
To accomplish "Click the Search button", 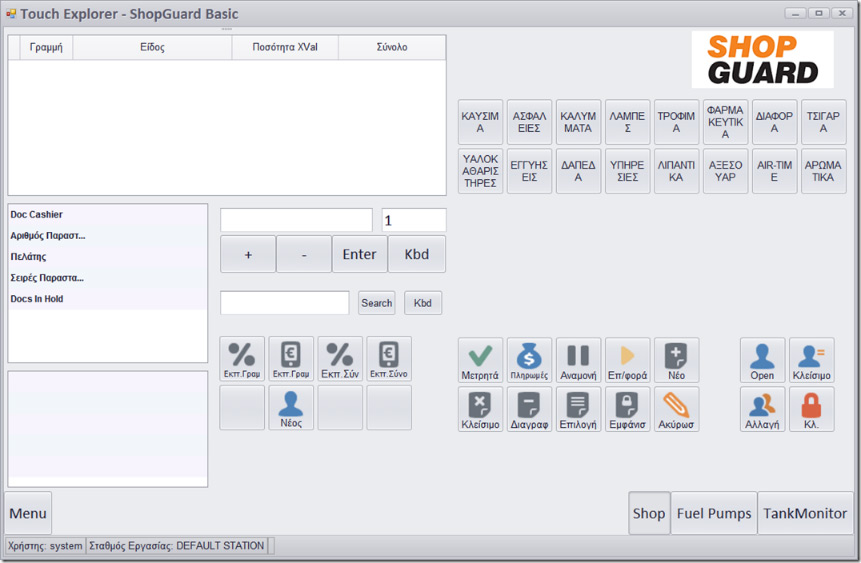I will click(377, 303).
